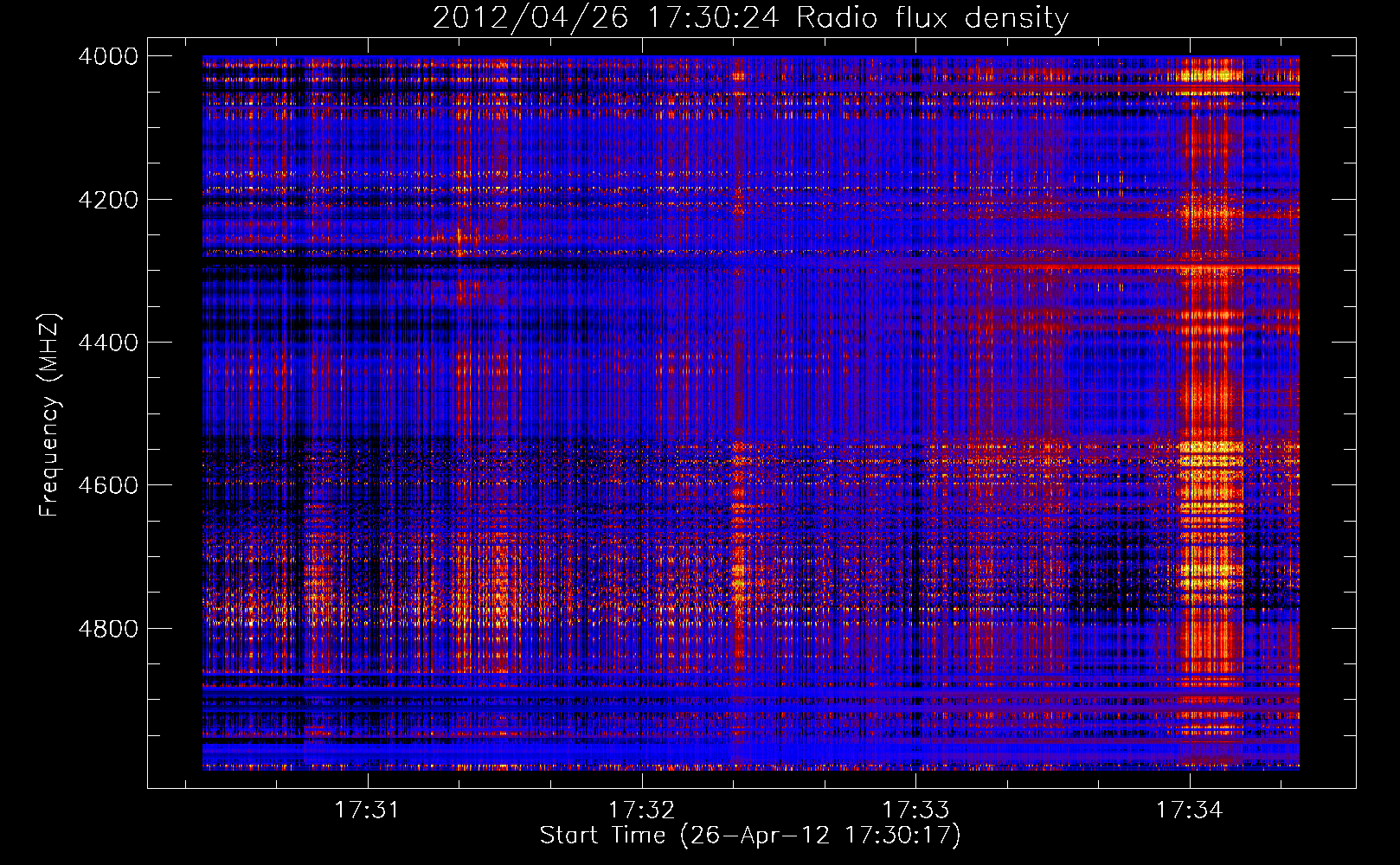This screenshot has height=865, width=1400.
Task: Click the 4000 frequency axis label
Action: 108,56
